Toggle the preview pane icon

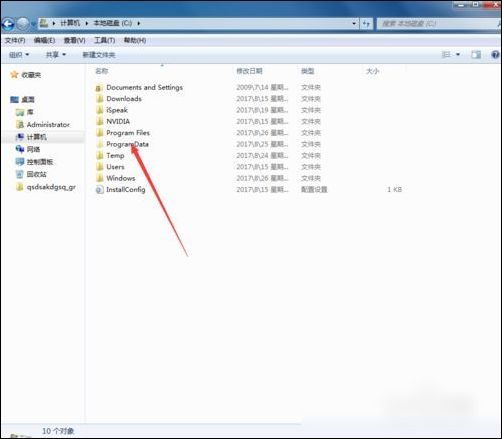click(476, 55)
